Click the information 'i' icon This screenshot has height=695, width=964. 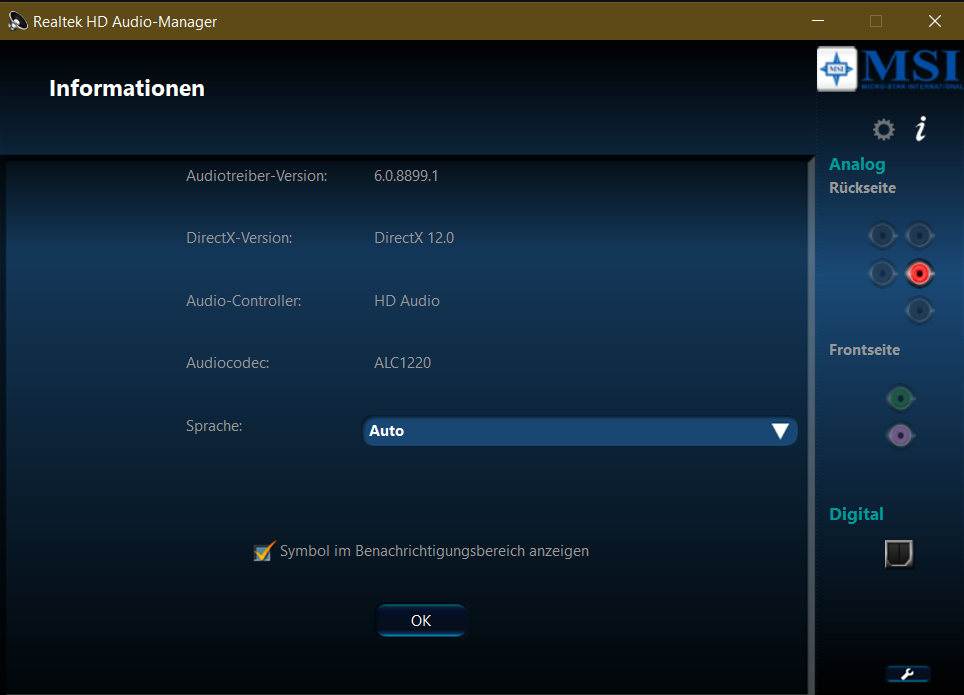point(920,129)
